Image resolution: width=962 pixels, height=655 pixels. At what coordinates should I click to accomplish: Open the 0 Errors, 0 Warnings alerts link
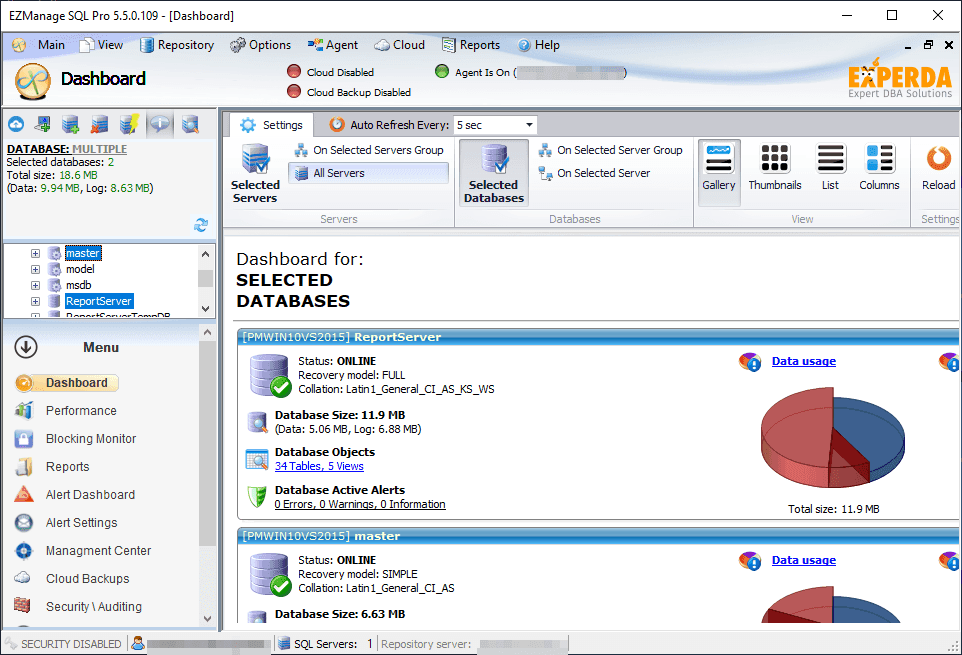pos(360,504)
